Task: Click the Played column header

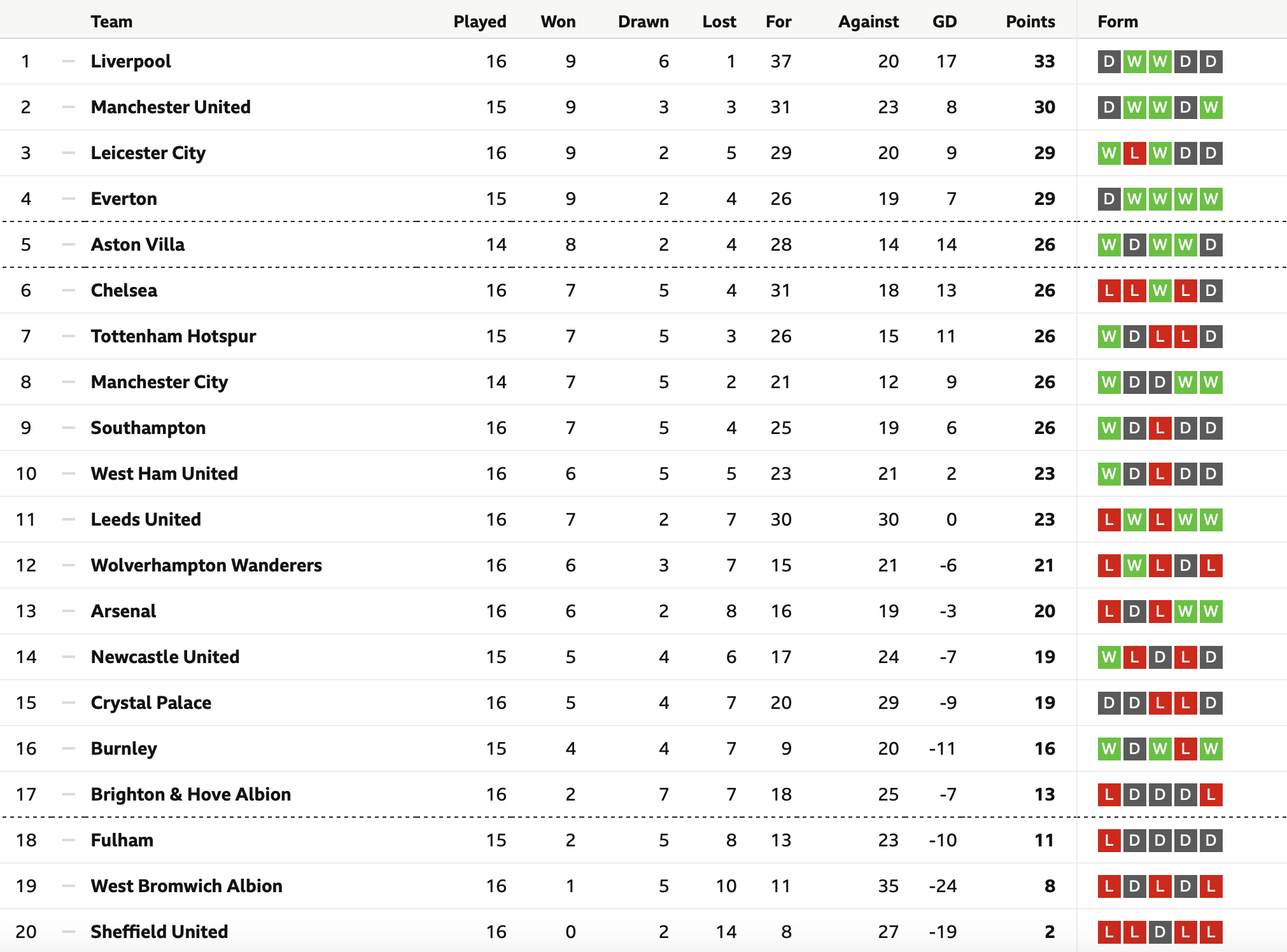Action: 480,22
